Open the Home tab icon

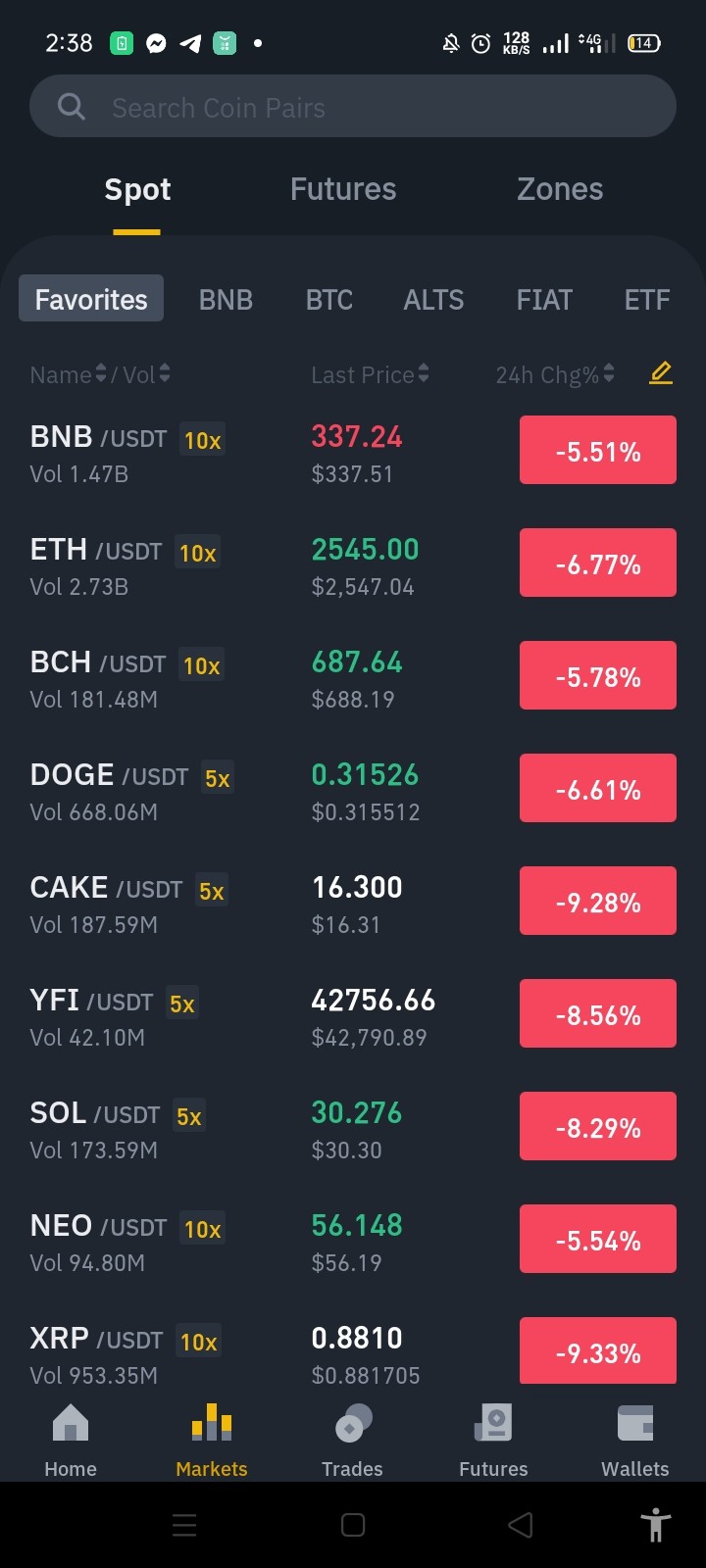(71, 1423)
